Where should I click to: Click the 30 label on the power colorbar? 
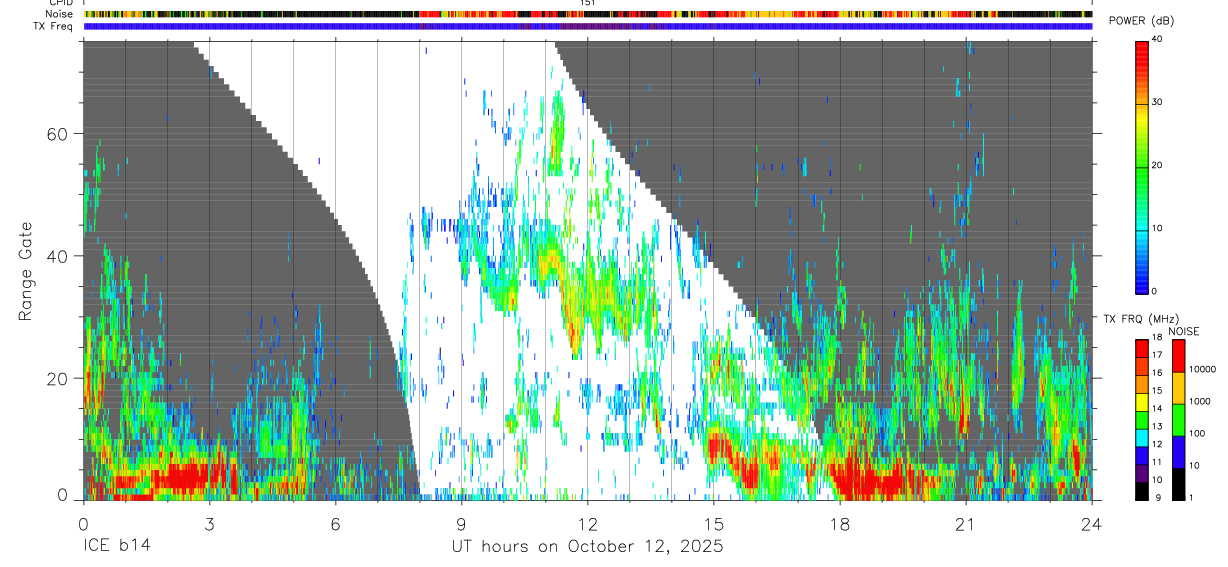click(x=1158, y=103)
